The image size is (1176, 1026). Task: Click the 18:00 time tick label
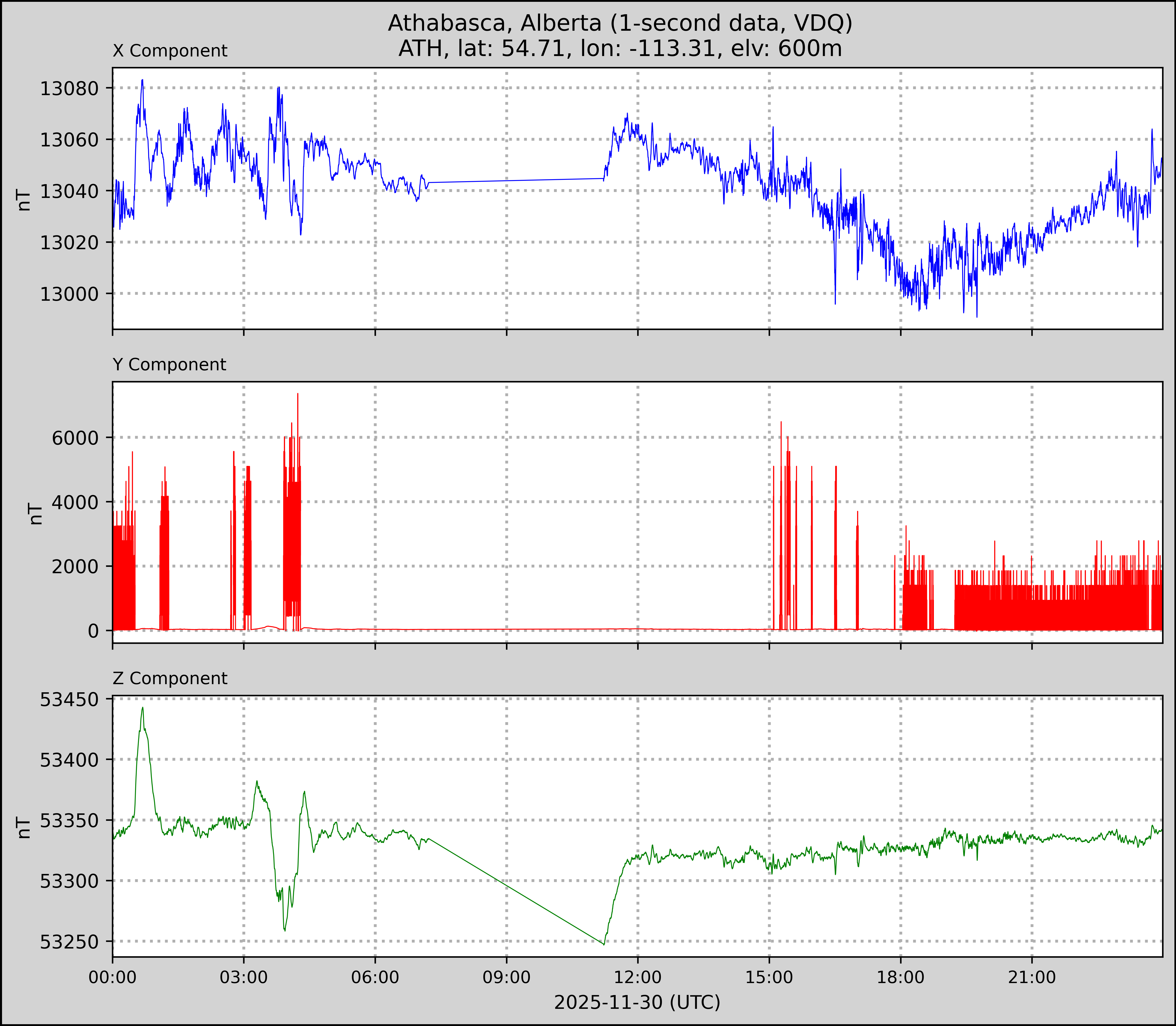click(900, 977)
